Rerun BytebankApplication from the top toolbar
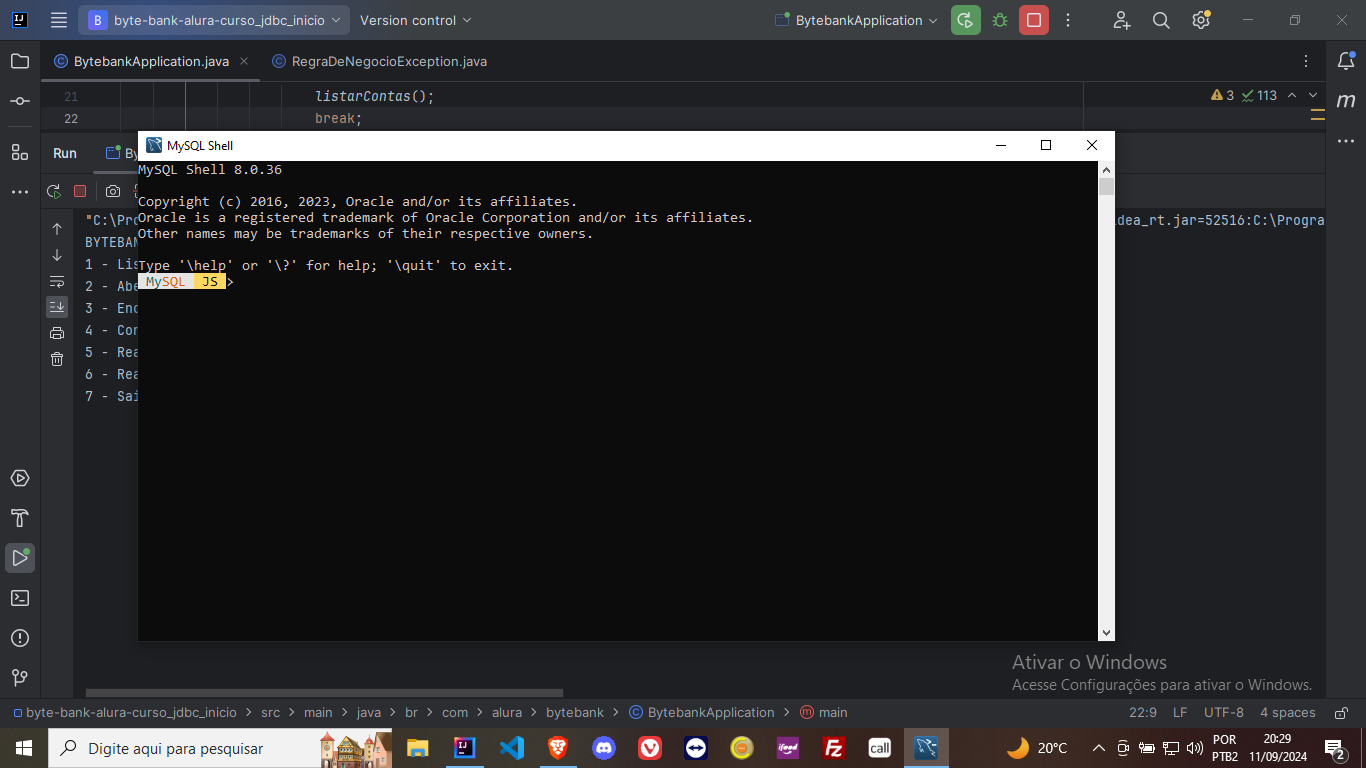Viewport: 1366px width, 768px height. click(965, 20)
